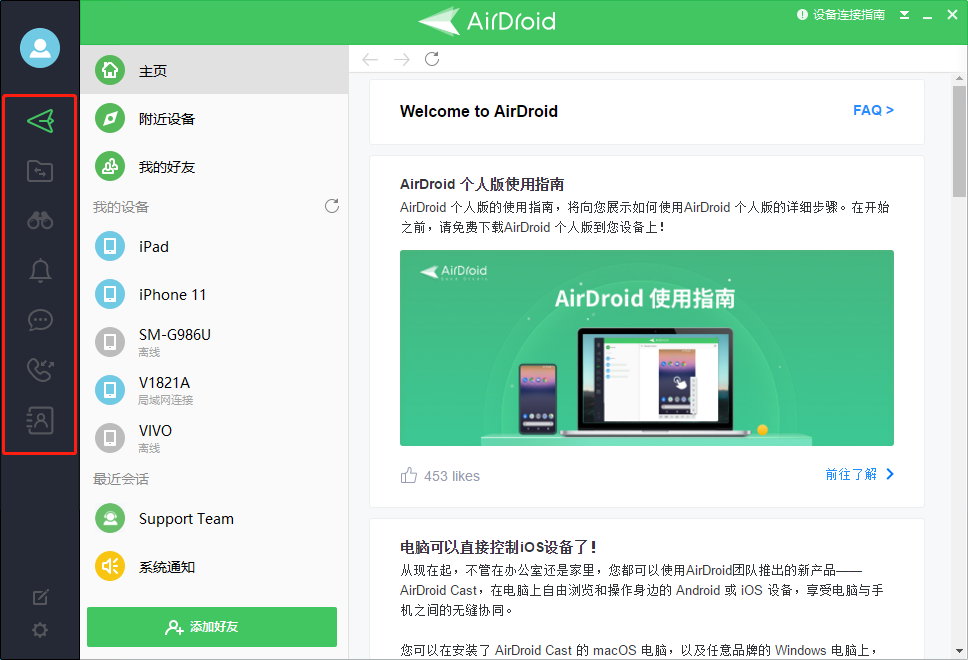968x660 pixels.
Task: Like the guide with thumbs-up icon
Action: (409, 475)
